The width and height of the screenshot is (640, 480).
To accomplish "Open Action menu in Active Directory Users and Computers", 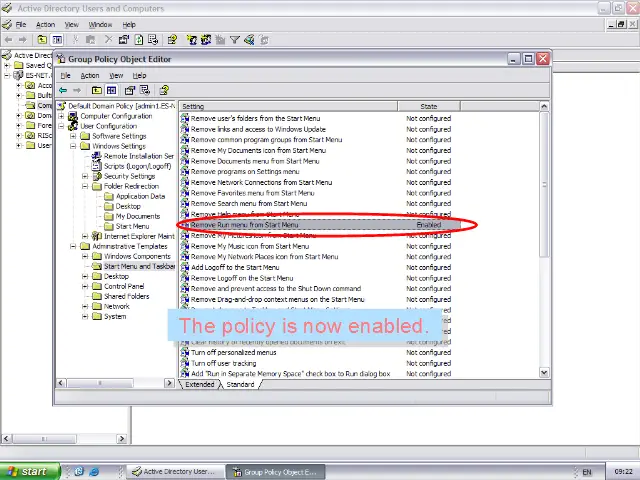I will [45, 24].
